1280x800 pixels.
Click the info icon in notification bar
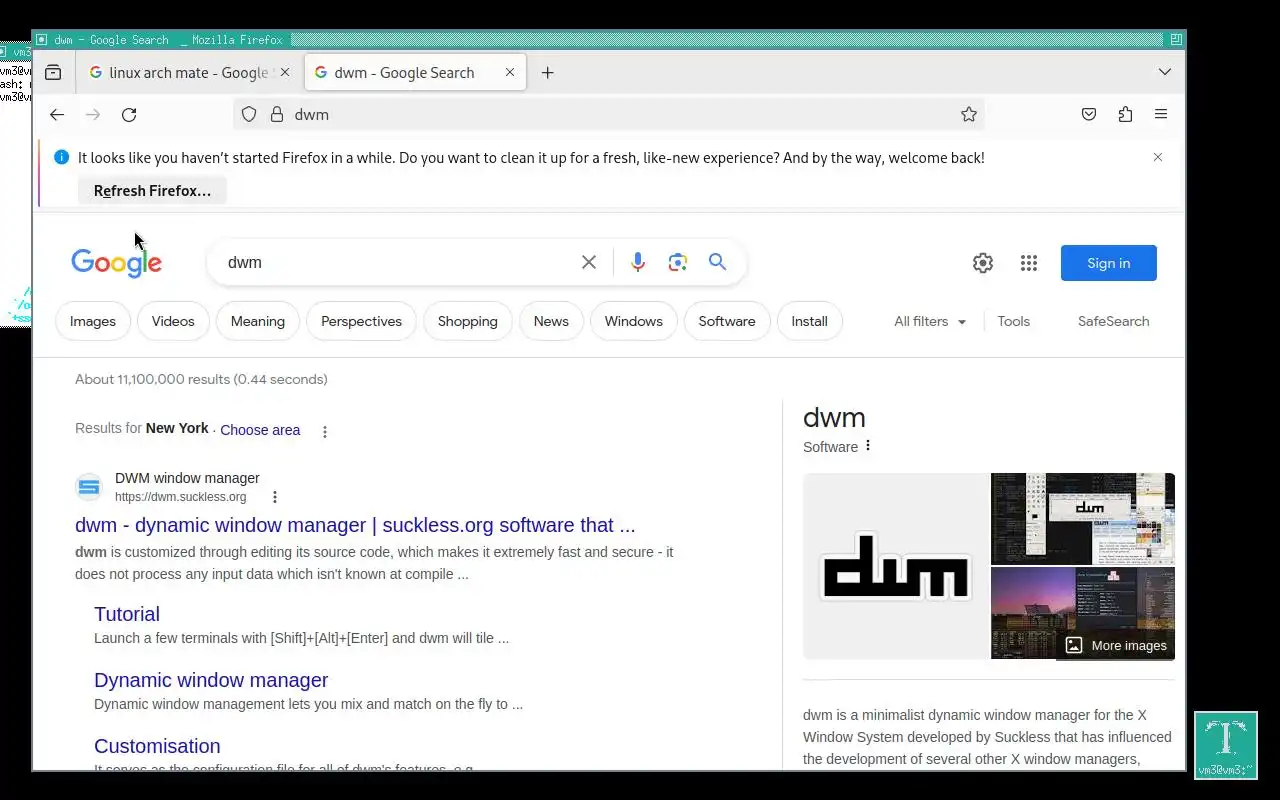click(61, 157)
